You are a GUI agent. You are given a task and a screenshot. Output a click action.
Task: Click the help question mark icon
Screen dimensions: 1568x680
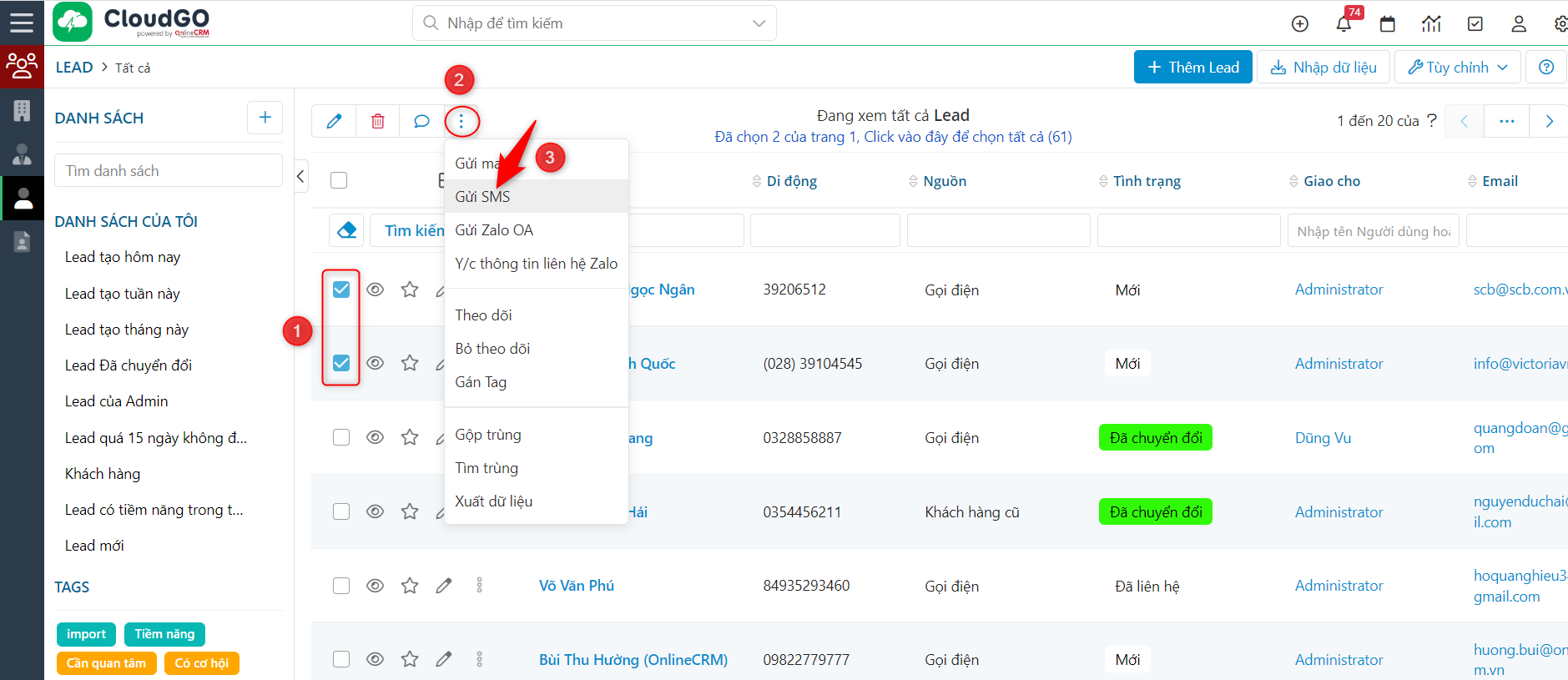(1545, 68)
